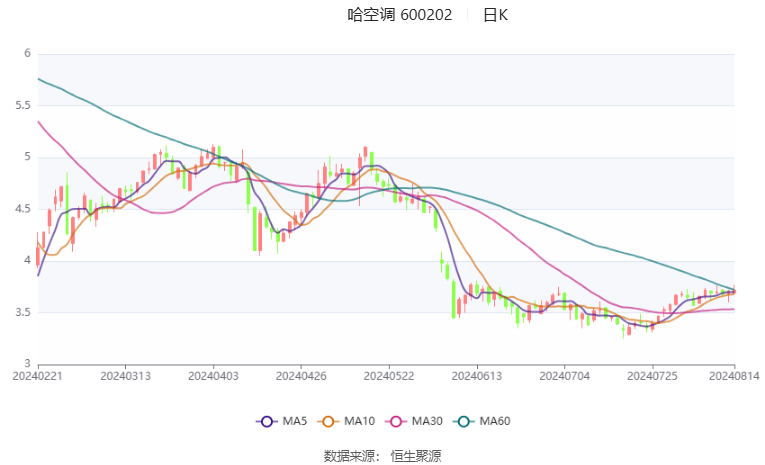Click the chart title 哈空调 600202

tap(400, 15)
